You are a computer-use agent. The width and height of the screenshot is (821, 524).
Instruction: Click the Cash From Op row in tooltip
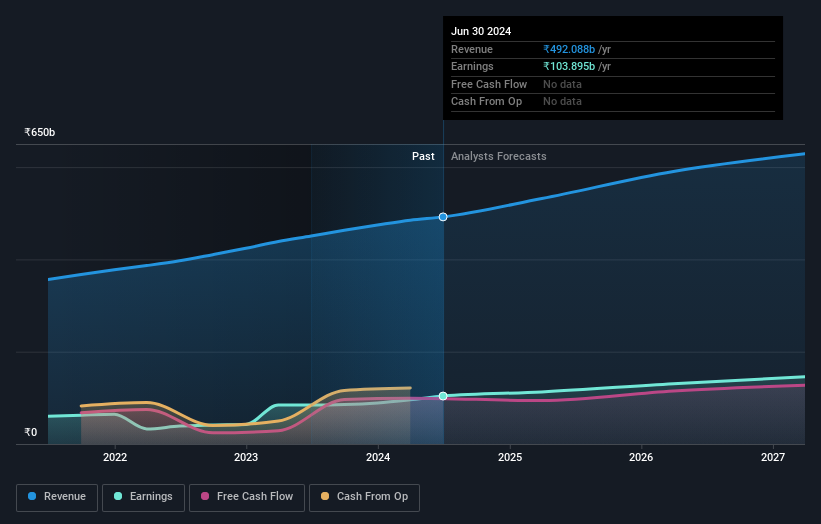613,102
